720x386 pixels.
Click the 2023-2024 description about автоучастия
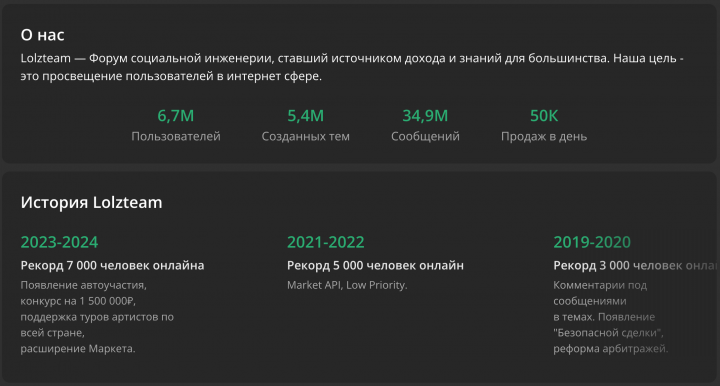(x=97, y=317)
